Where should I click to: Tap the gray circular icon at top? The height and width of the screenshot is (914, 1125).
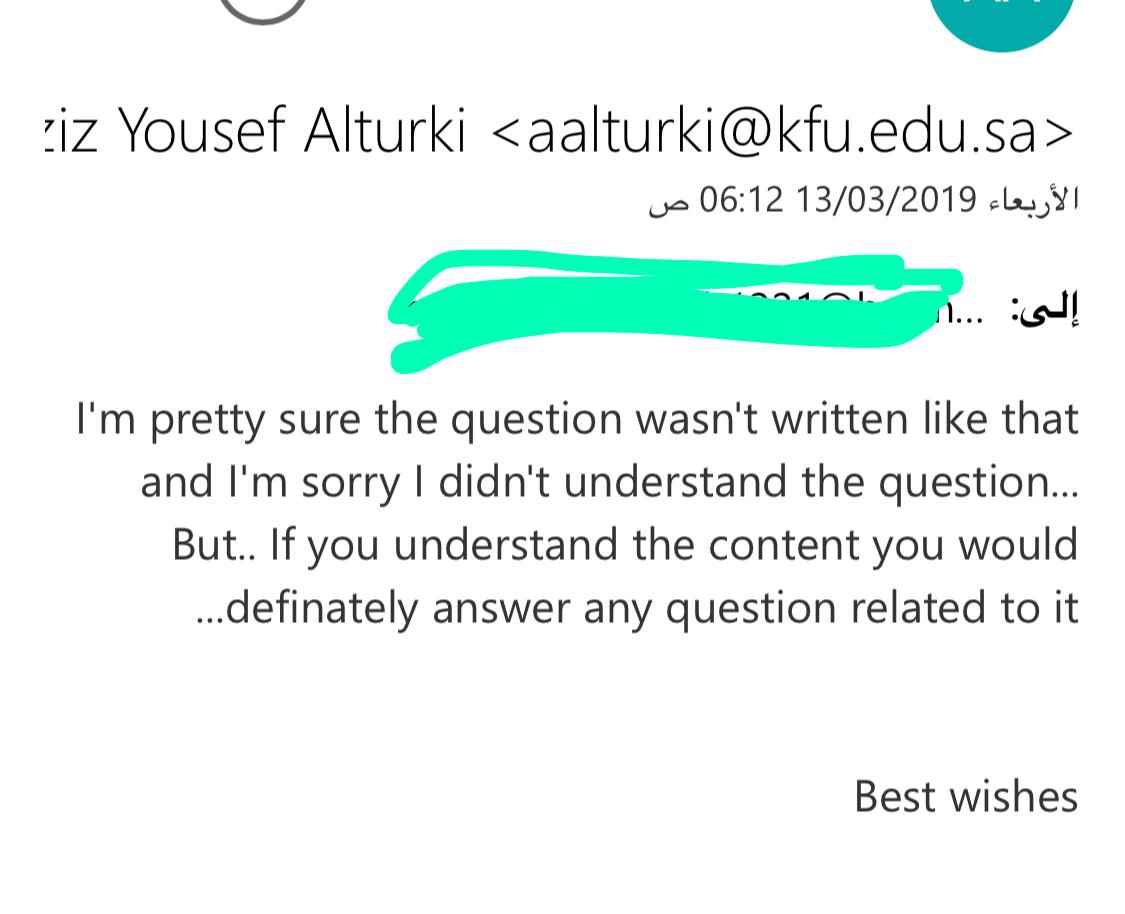(262, 8)
